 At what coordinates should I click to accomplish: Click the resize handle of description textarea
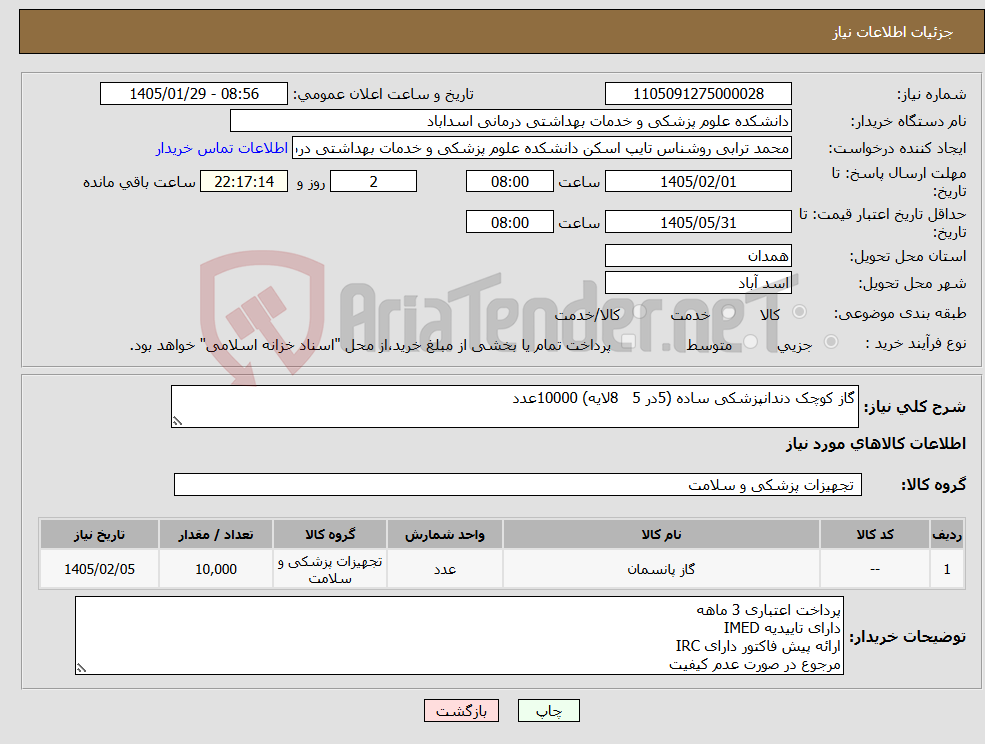point(177,422)
